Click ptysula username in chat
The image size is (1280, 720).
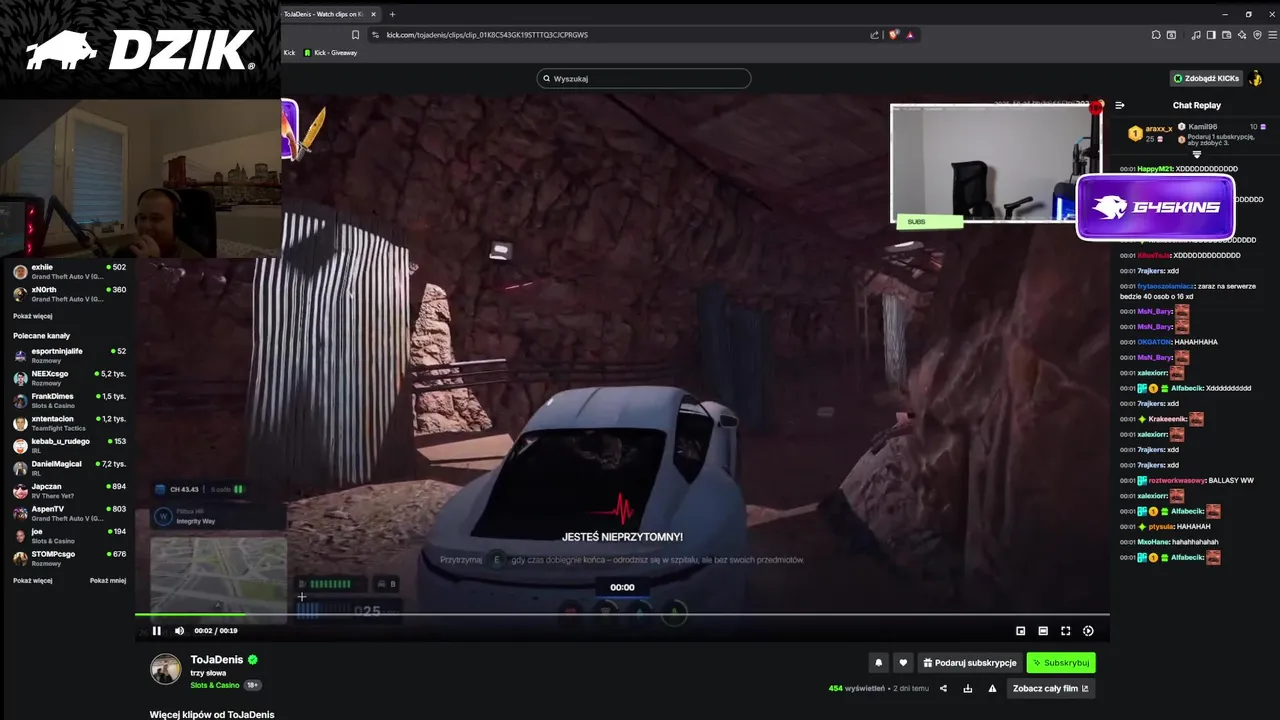tap(1160, 527)
